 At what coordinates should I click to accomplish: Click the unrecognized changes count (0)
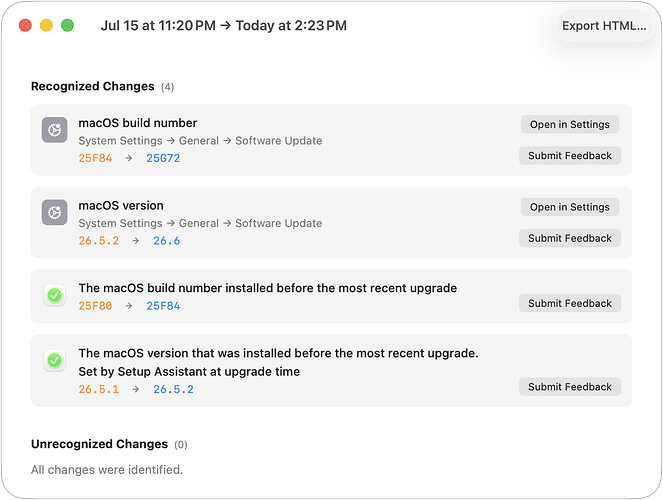[181, 445]
